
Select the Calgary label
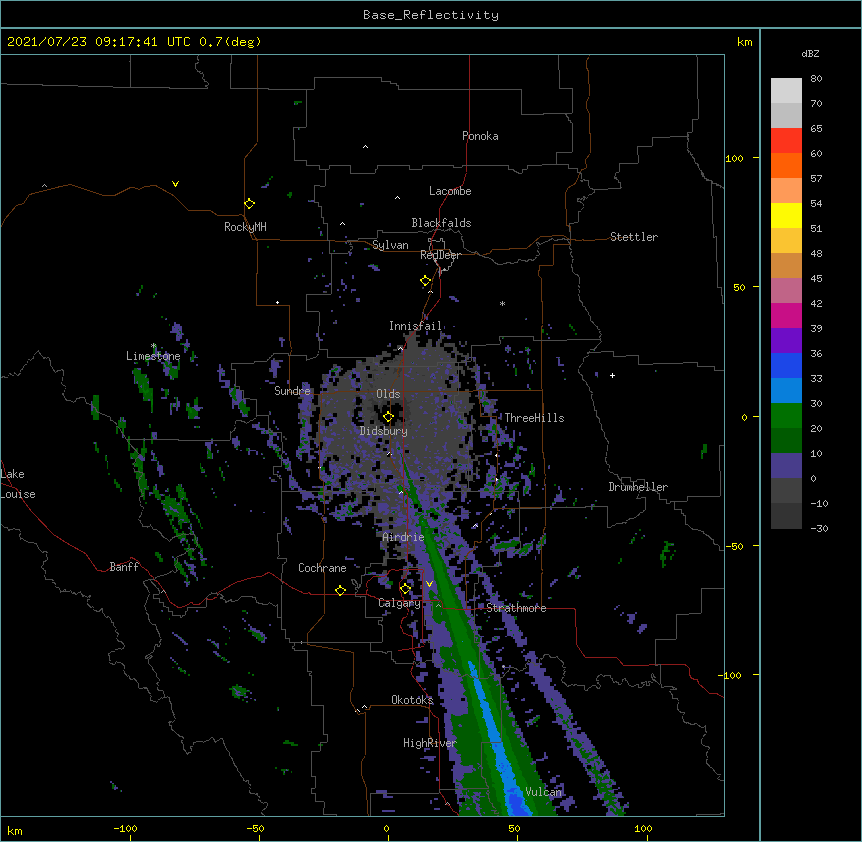coord(399,603)
